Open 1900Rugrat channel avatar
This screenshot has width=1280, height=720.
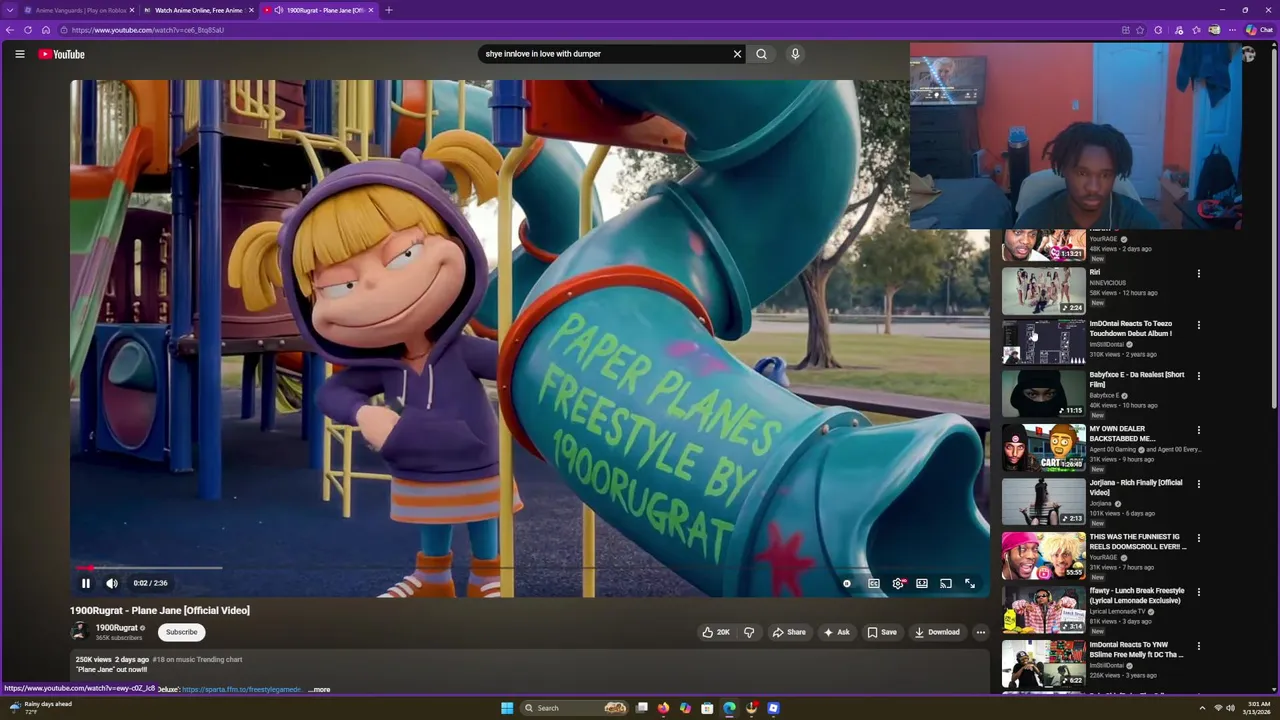coord(79,631)
